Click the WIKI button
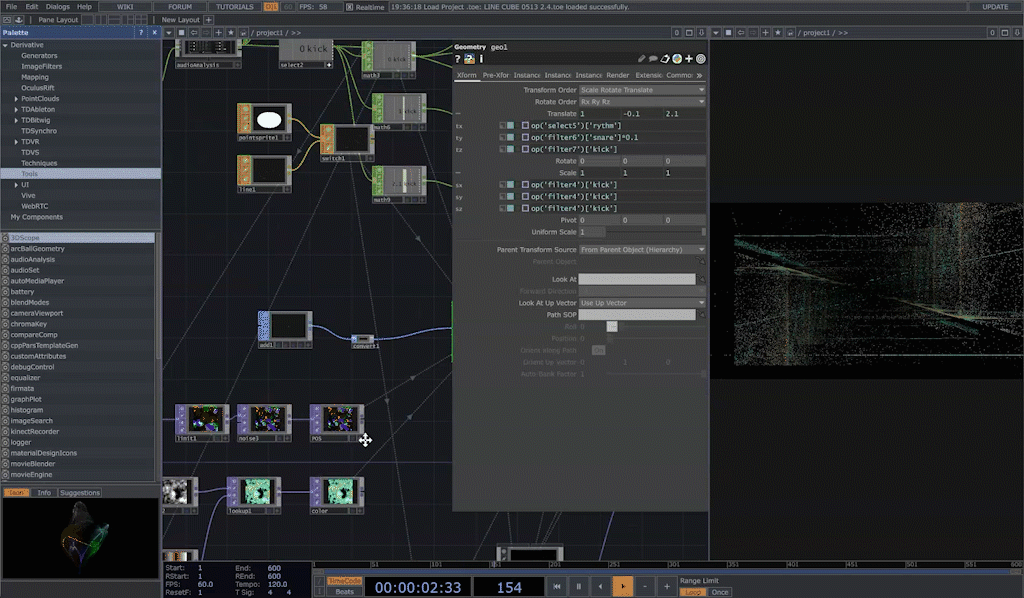 125,7
